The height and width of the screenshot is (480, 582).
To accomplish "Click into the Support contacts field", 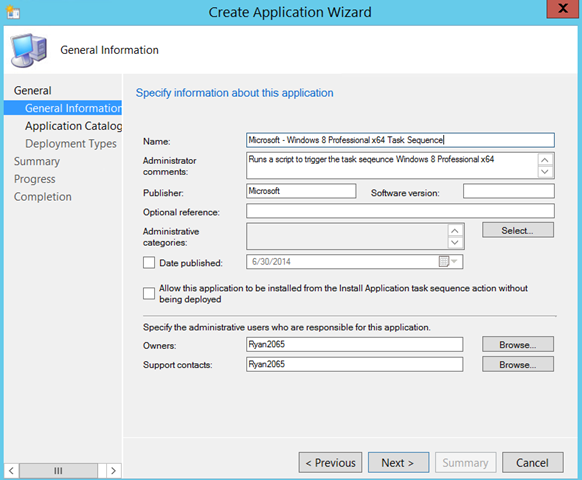I will coord(354,365).
